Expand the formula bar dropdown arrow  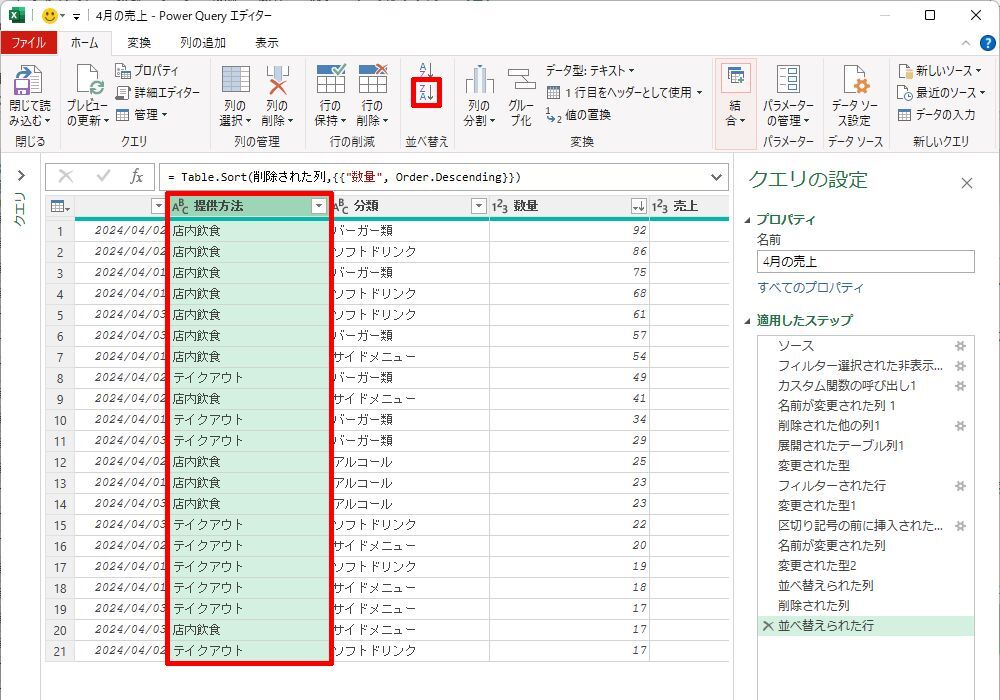716,177
